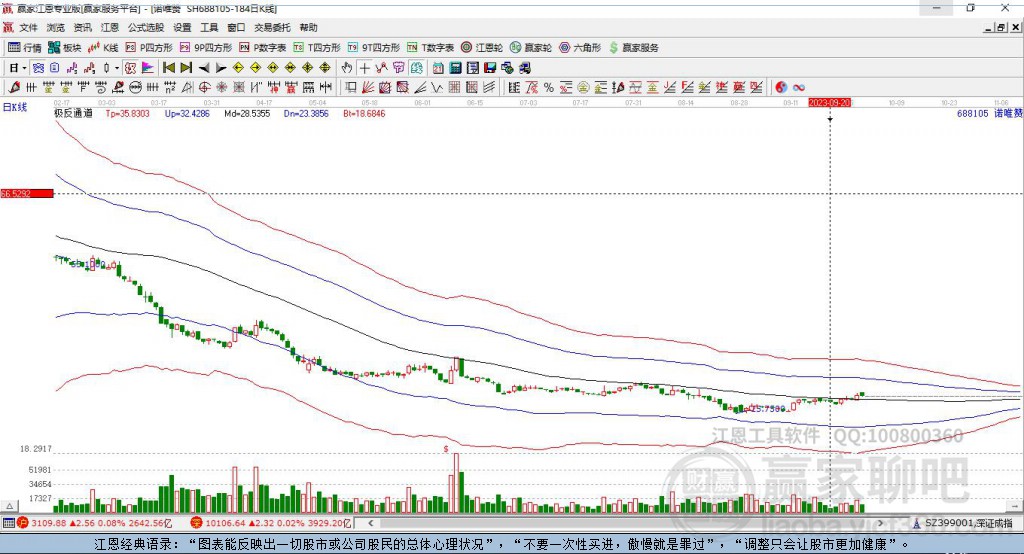This screenshot has width=1024, height=554.
Task: Click the yin-yang icon
Action: [781, 88]
